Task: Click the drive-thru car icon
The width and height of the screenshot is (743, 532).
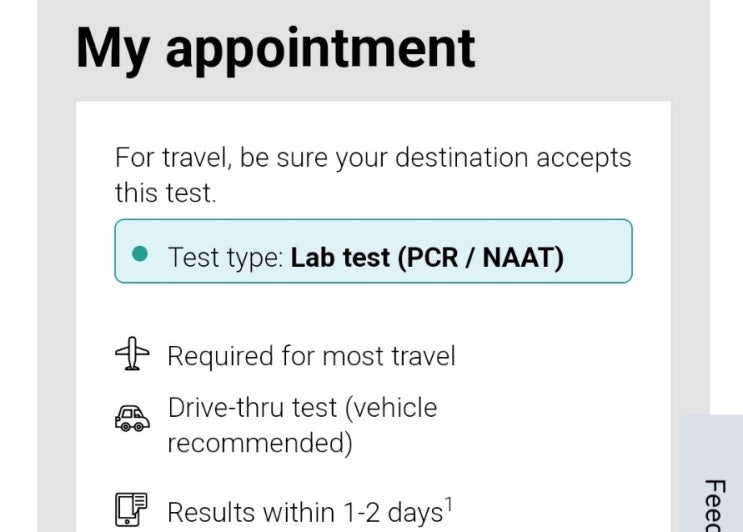Action: point(132,420)
